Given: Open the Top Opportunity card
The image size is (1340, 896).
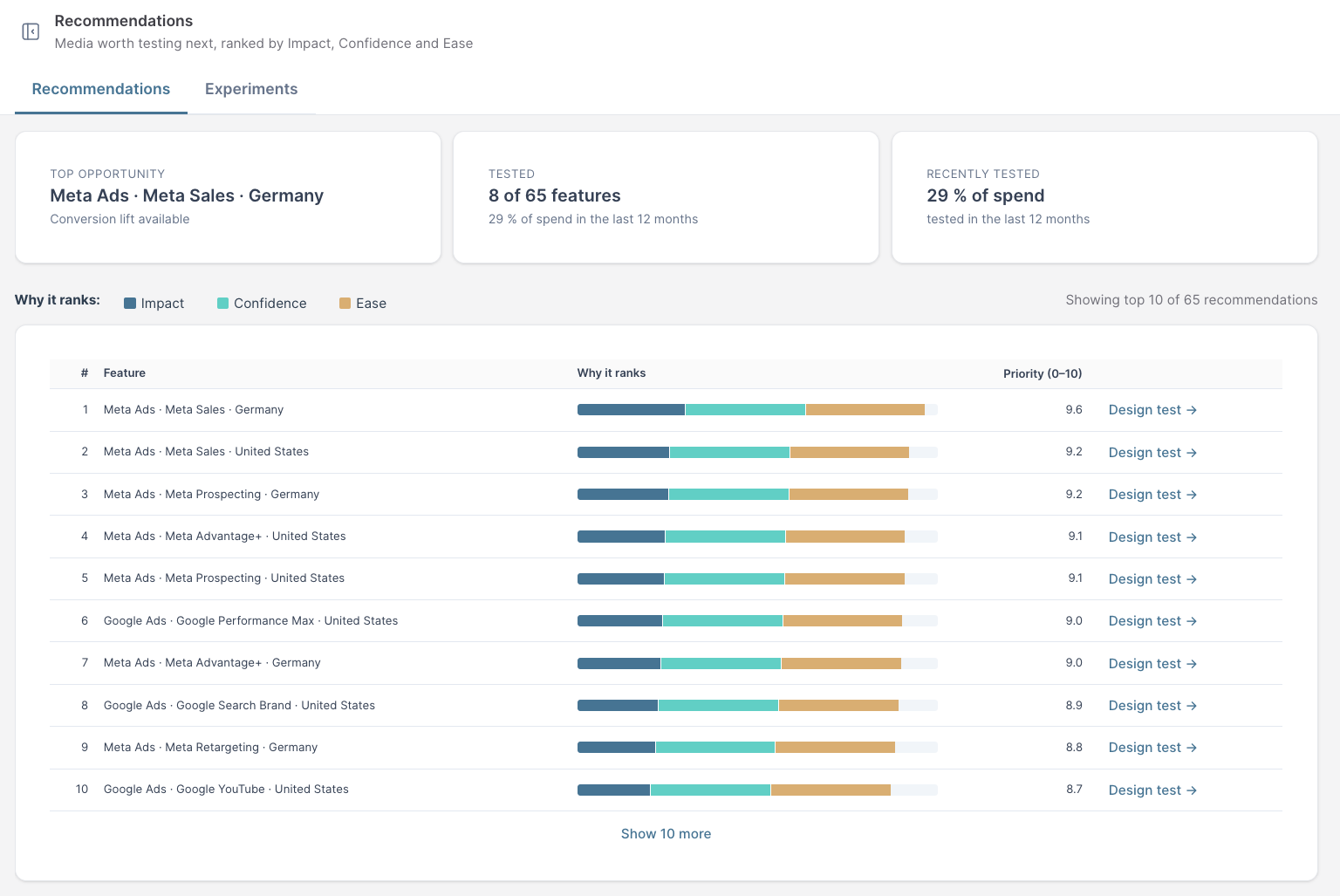Looking at the screenshot, I should pos(228,197).
